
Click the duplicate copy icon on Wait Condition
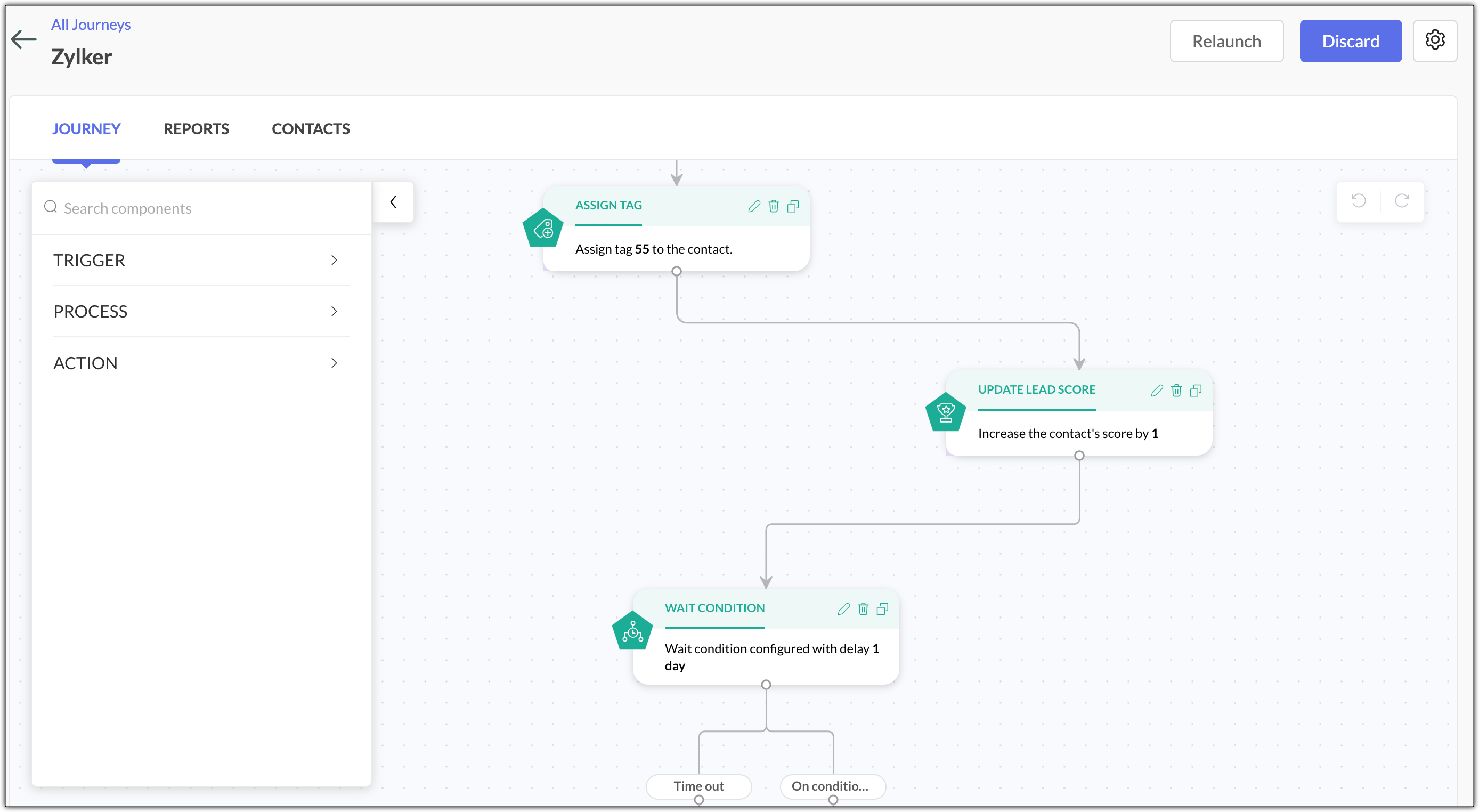tap(881, 609)
